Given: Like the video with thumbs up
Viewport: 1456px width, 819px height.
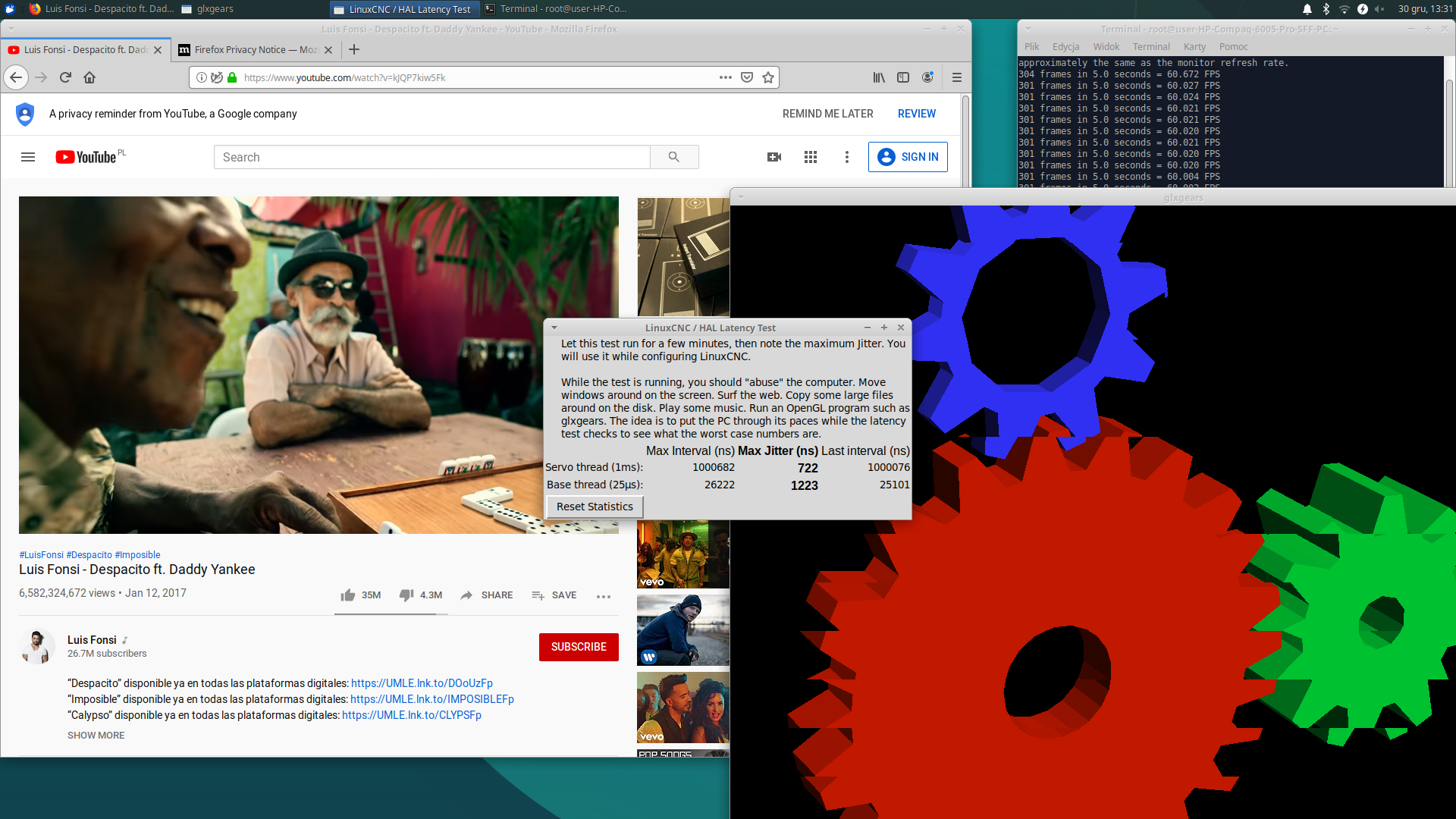Looking at the screenshot, I should point(348,595).
